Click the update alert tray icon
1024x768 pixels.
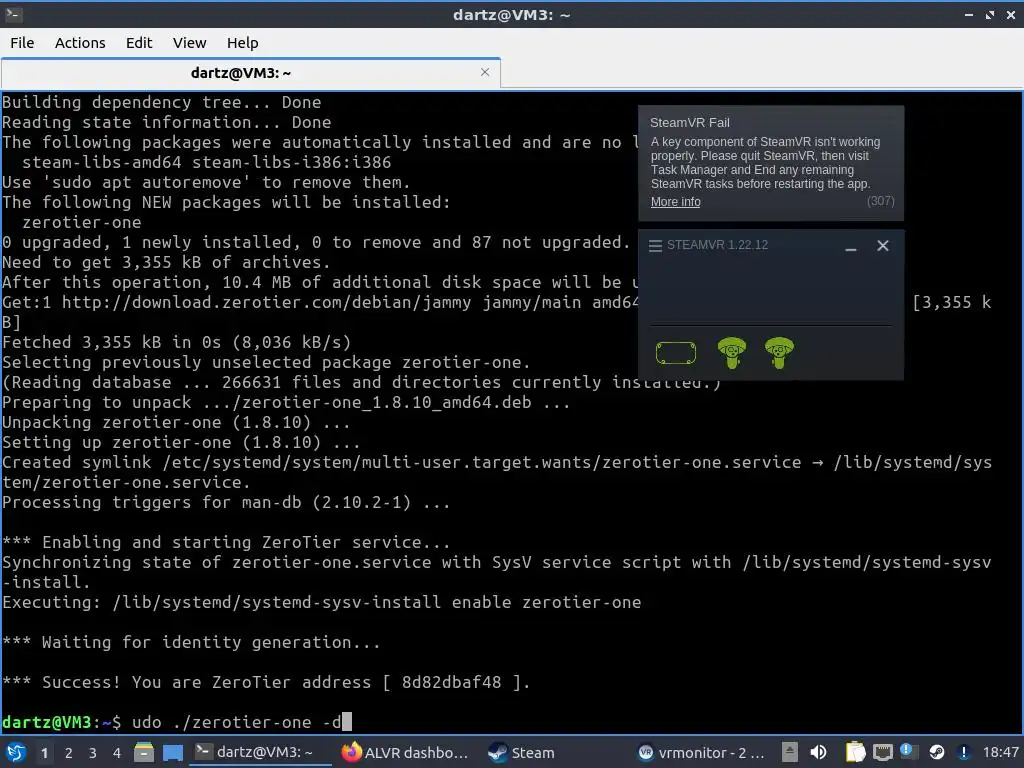[963, 752]
